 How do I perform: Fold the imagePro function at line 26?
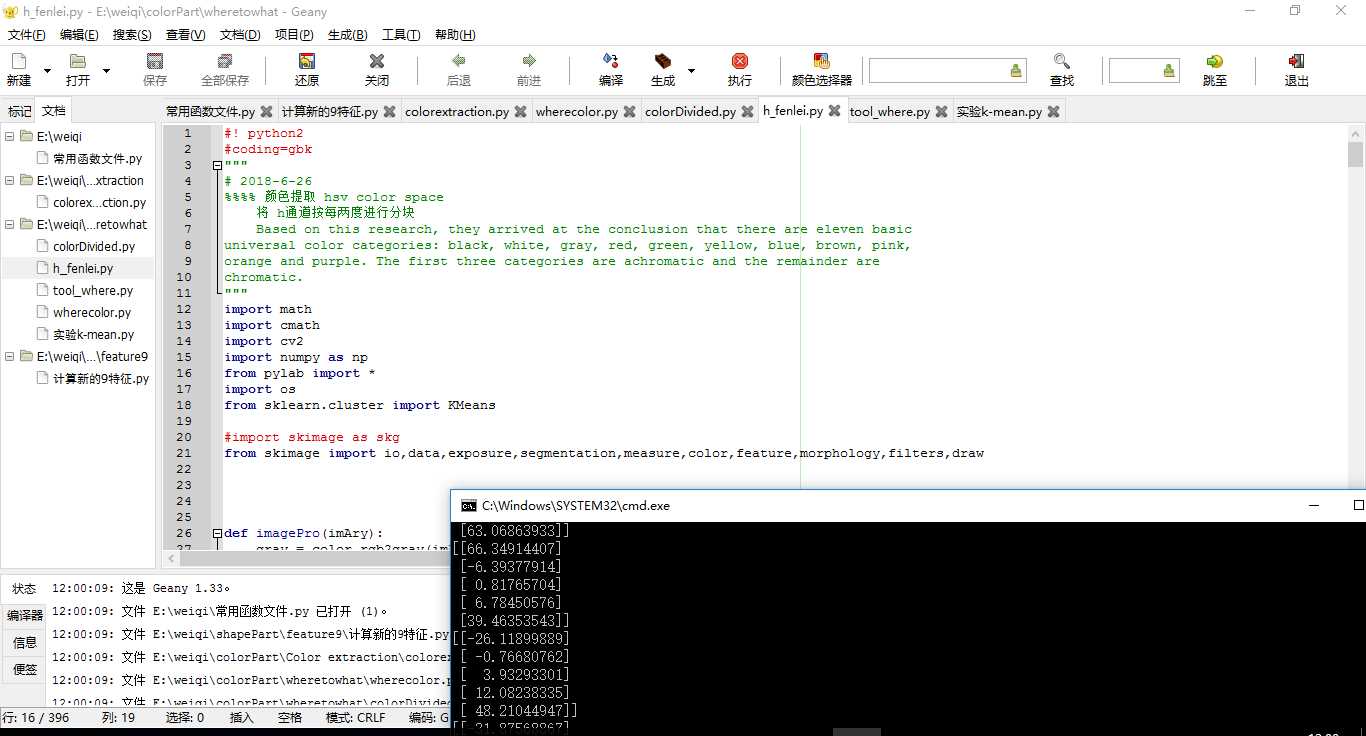217,533
